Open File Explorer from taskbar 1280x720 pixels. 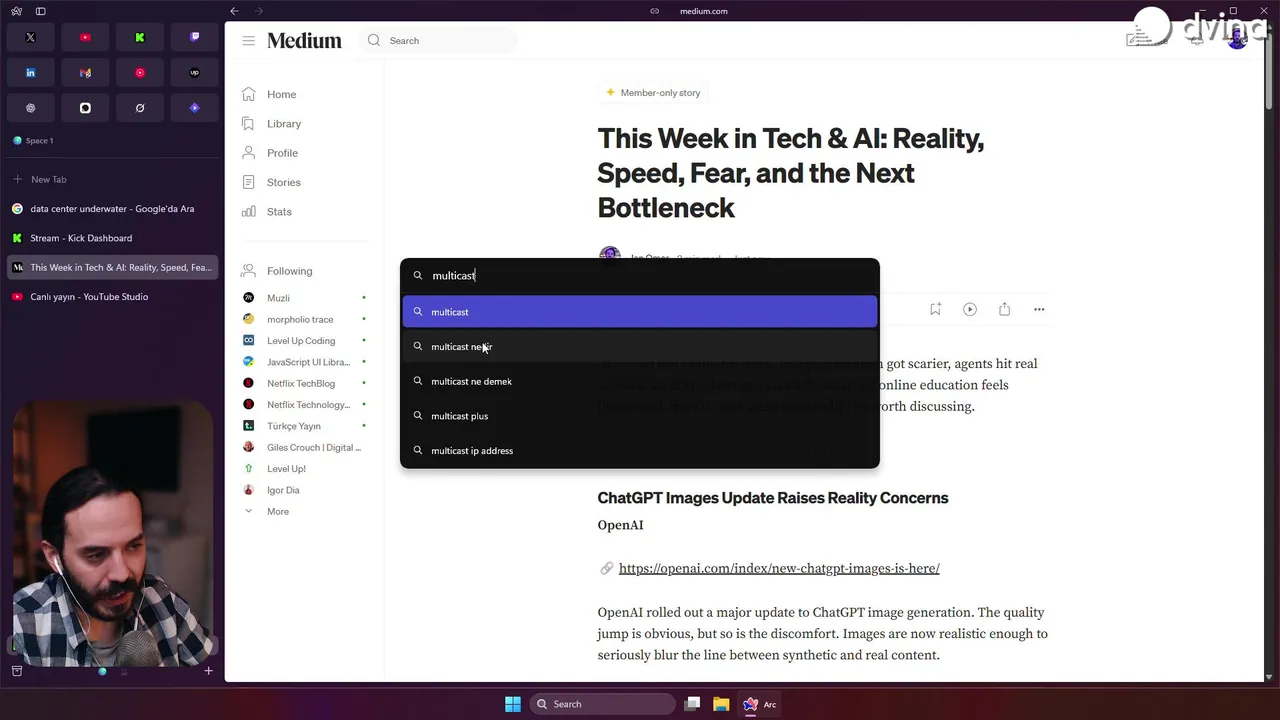(x=721, y=704)
